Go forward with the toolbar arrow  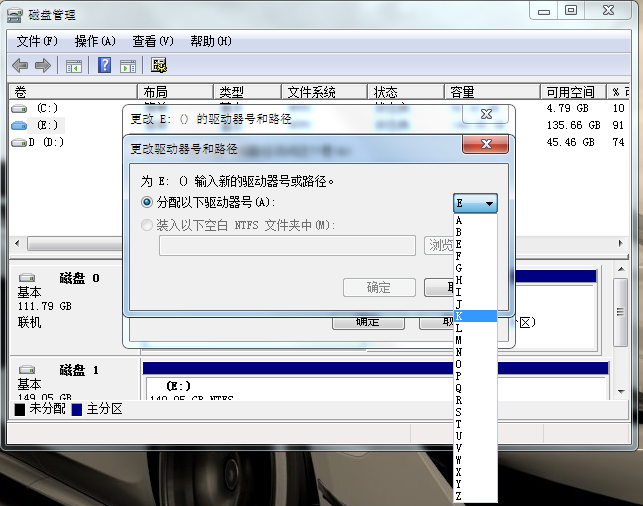pyautogui.click(x=43, y=65)
